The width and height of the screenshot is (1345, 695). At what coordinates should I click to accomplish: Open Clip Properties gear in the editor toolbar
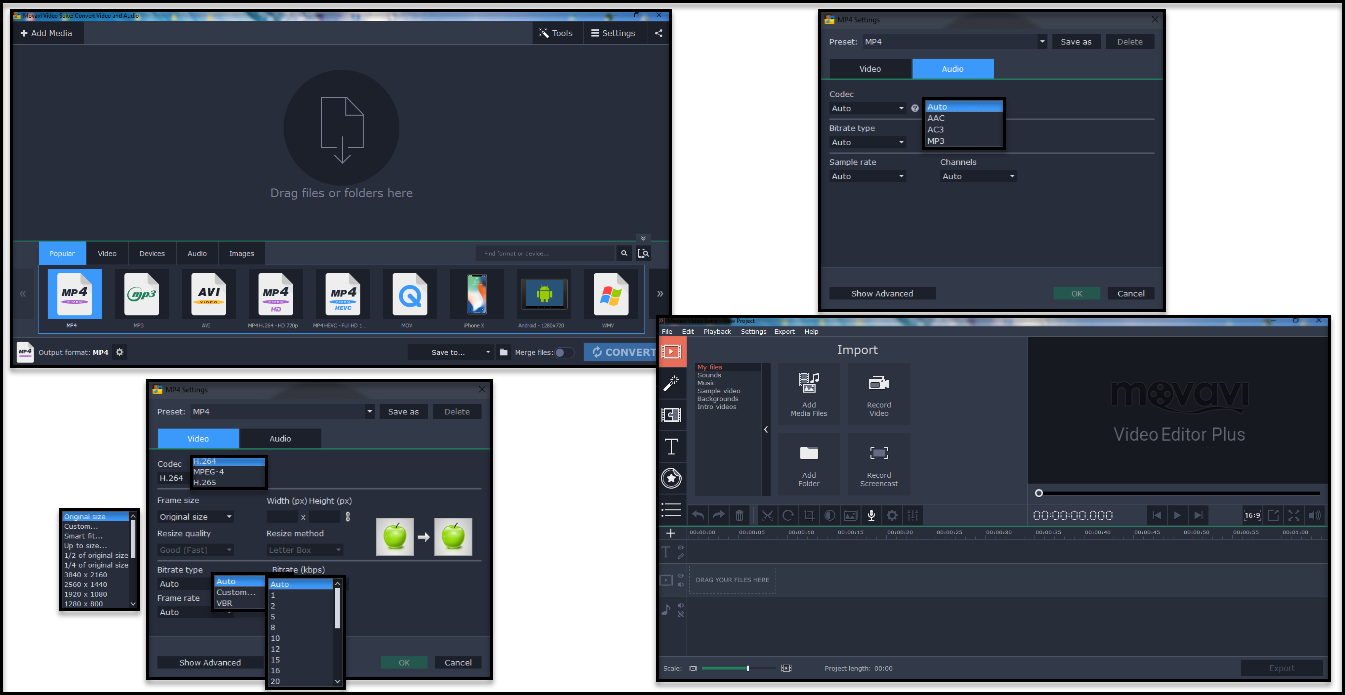(891, 515)
